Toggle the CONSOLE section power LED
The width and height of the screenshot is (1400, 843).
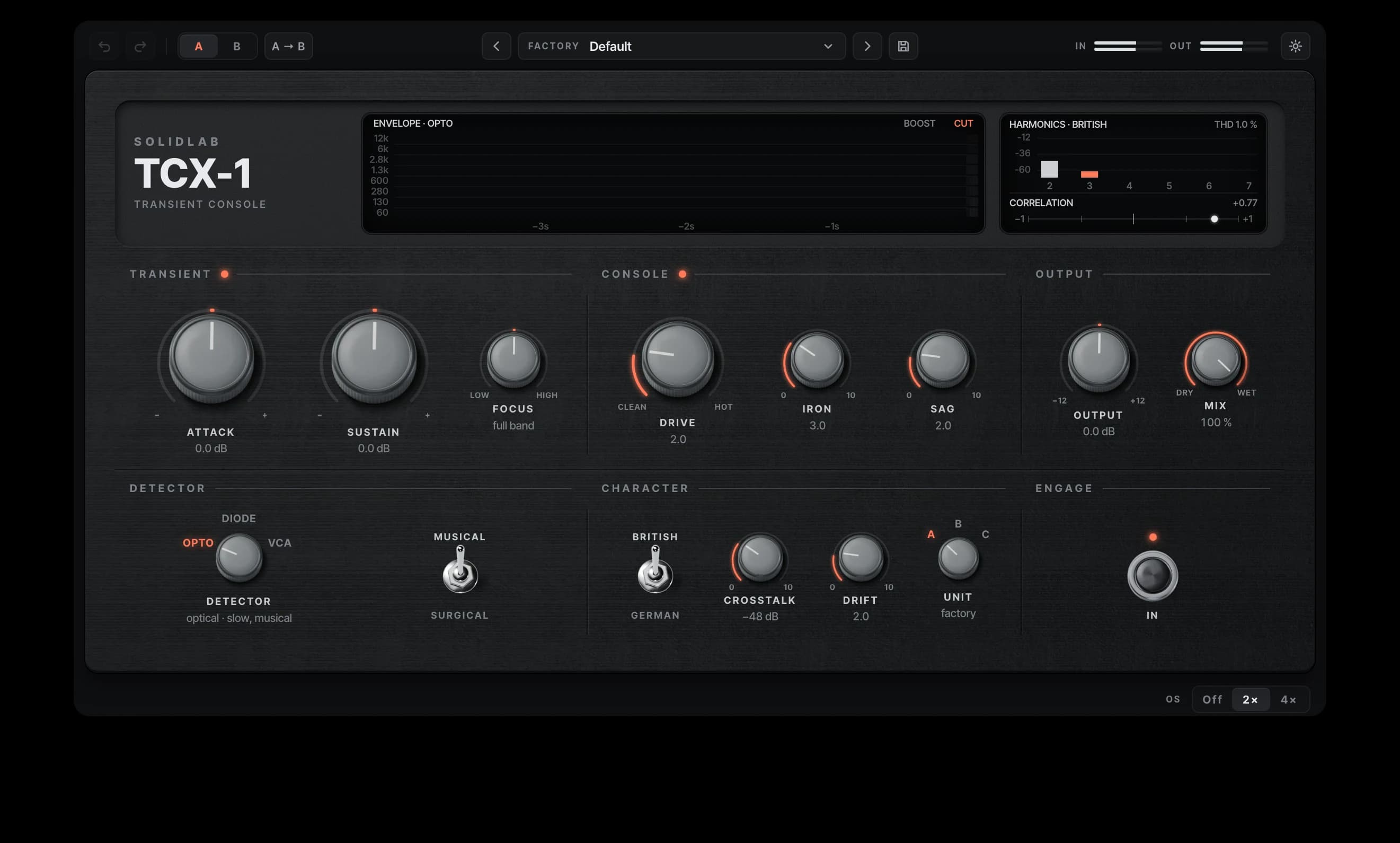[683, 274]
